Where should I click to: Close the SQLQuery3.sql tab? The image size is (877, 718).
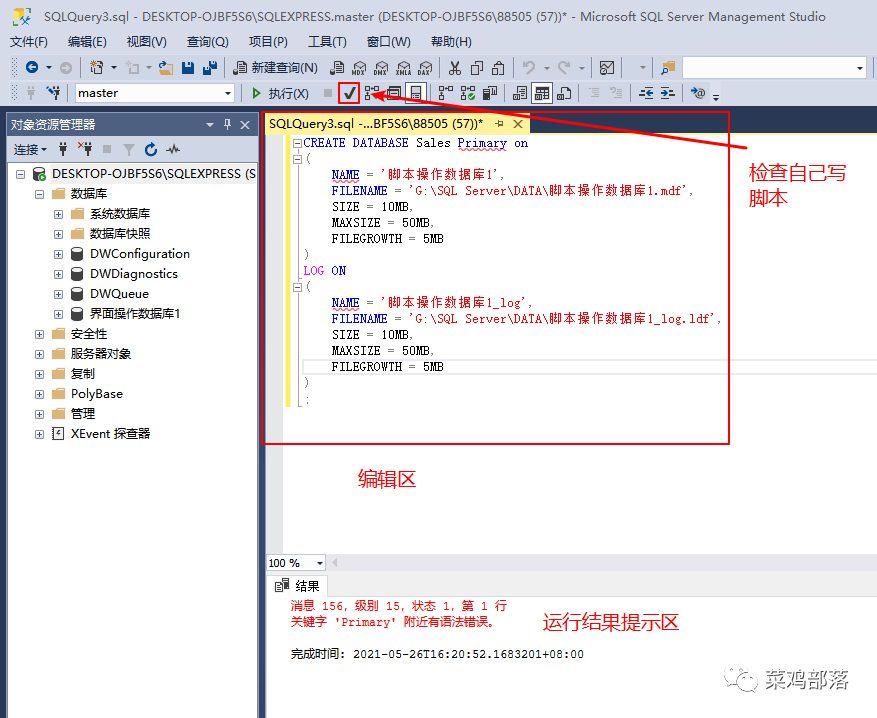518,124
